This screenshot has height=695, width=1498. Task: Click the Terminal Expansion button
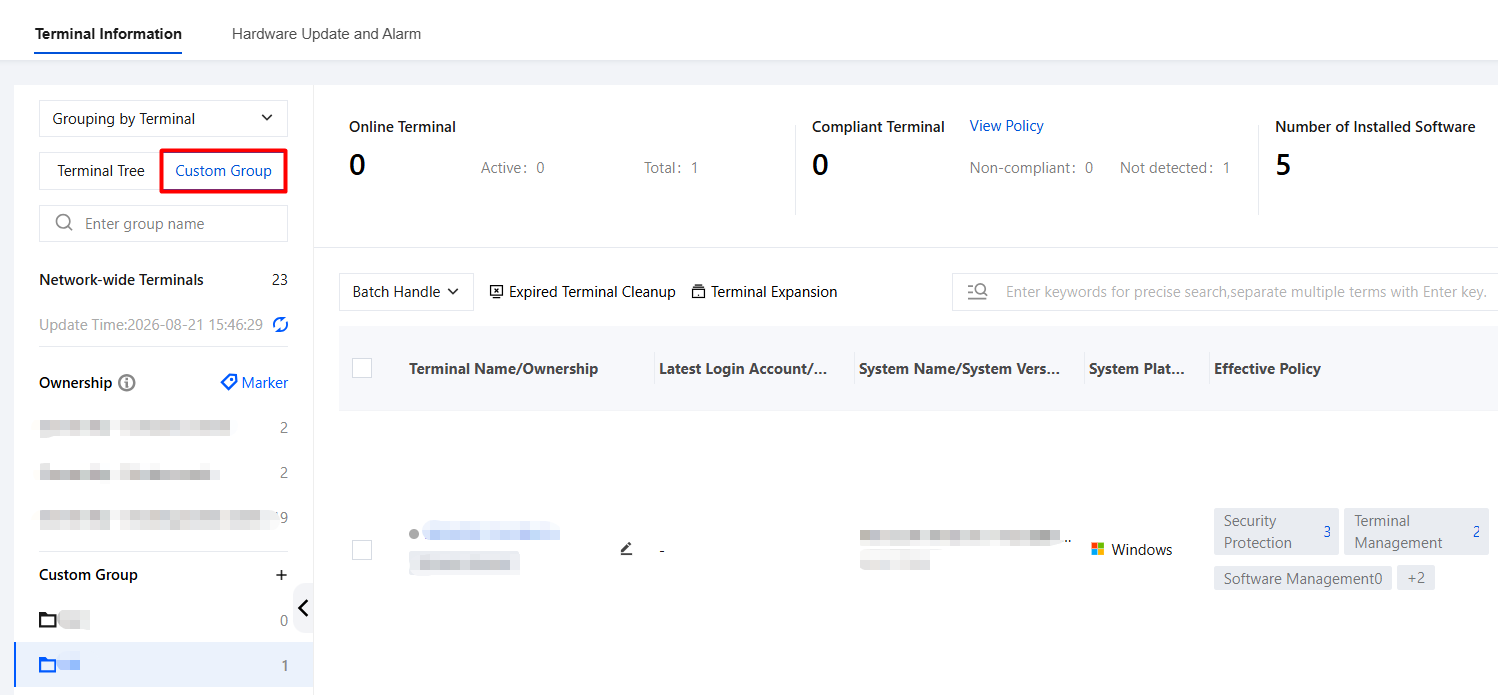click(764, 292)
